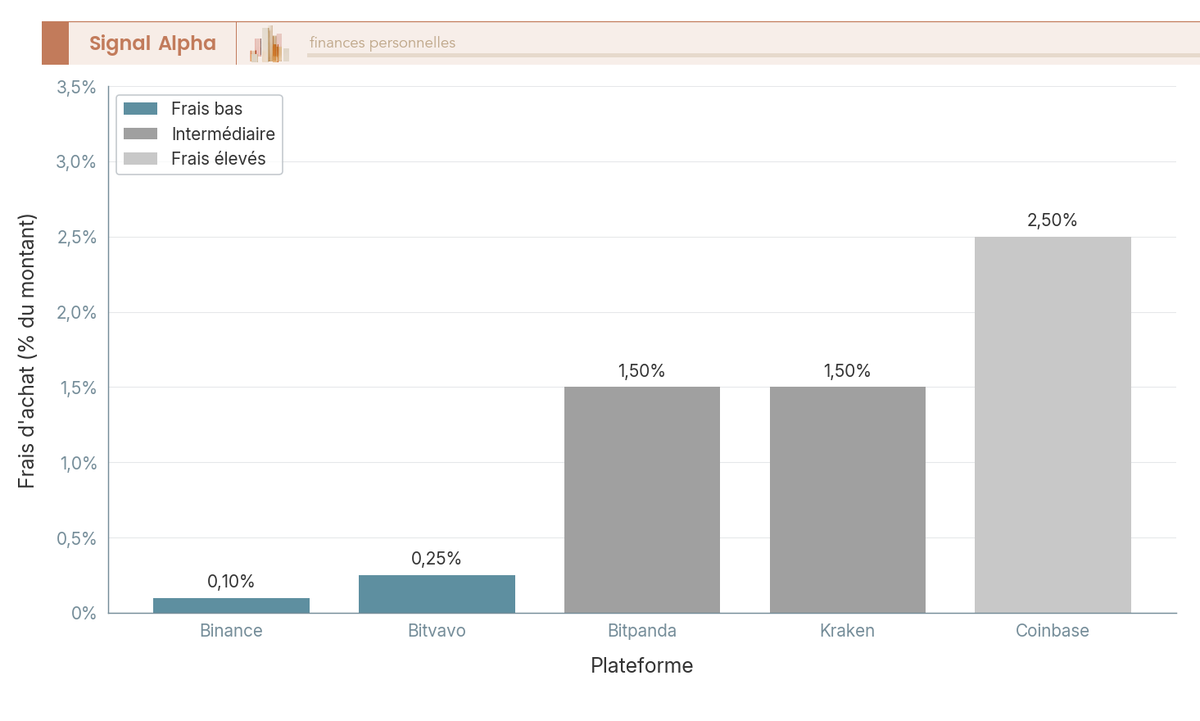Click the candlestick chart logo icon

click(269, 44)
